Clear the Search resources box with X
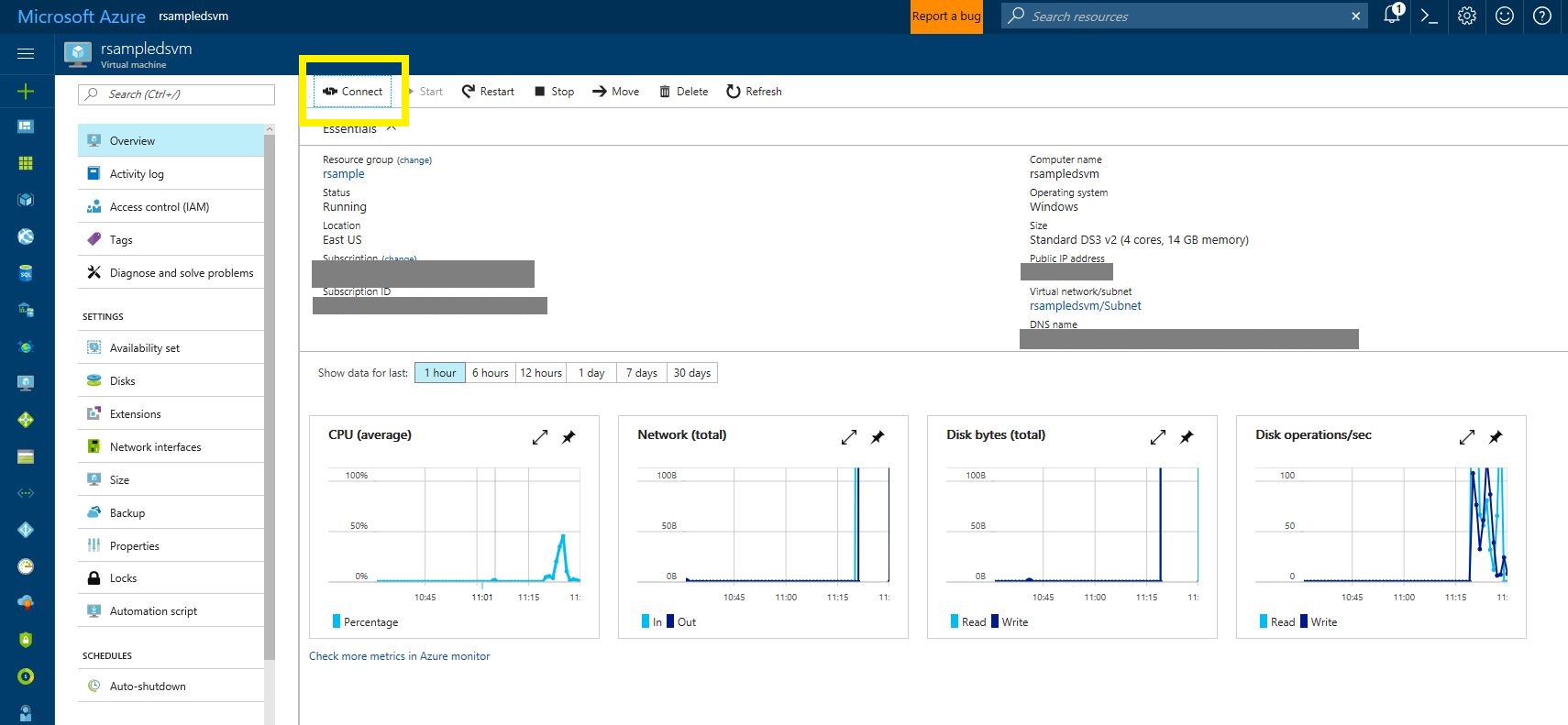 (1356, 16)
